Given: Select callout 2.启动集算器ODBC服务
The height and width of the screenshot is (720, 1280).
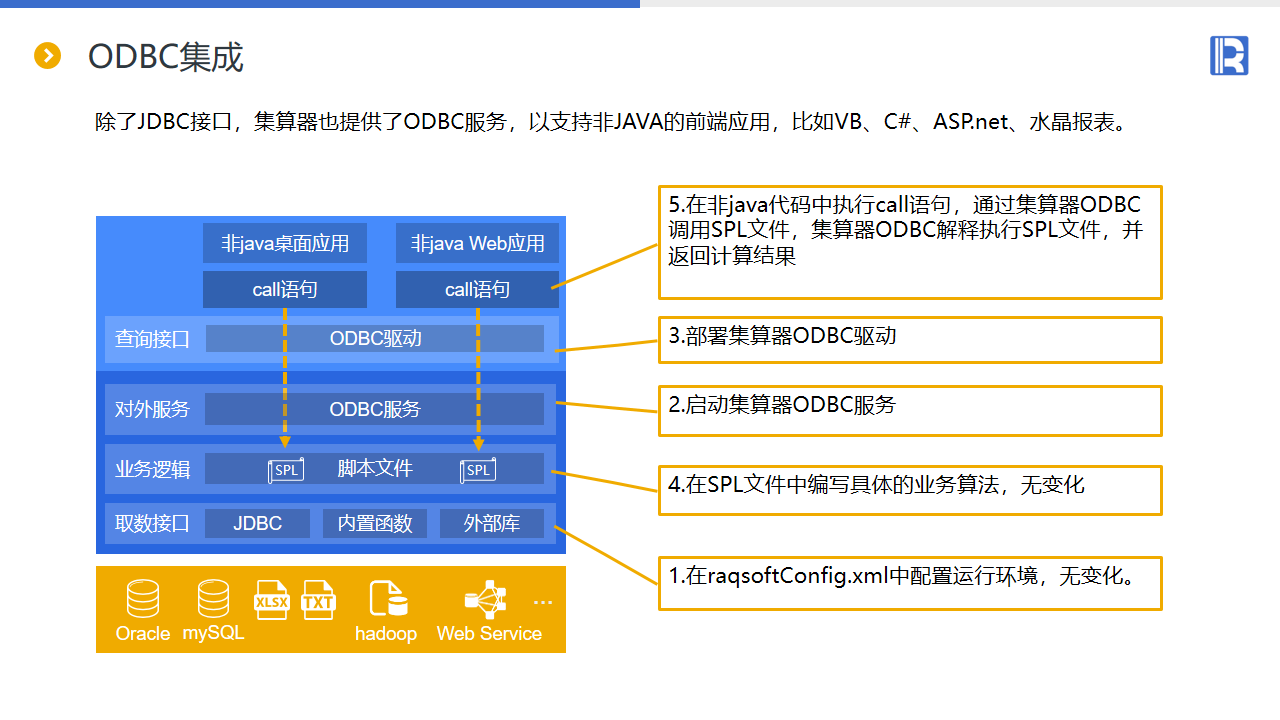Looking at the screenshot, I should pyautogui.click(x=910, y=411).
